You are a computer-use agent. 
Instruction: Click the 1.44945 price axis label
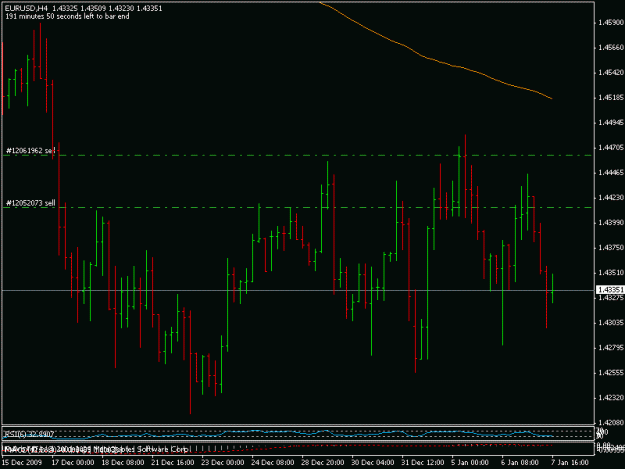coord(611,123)
